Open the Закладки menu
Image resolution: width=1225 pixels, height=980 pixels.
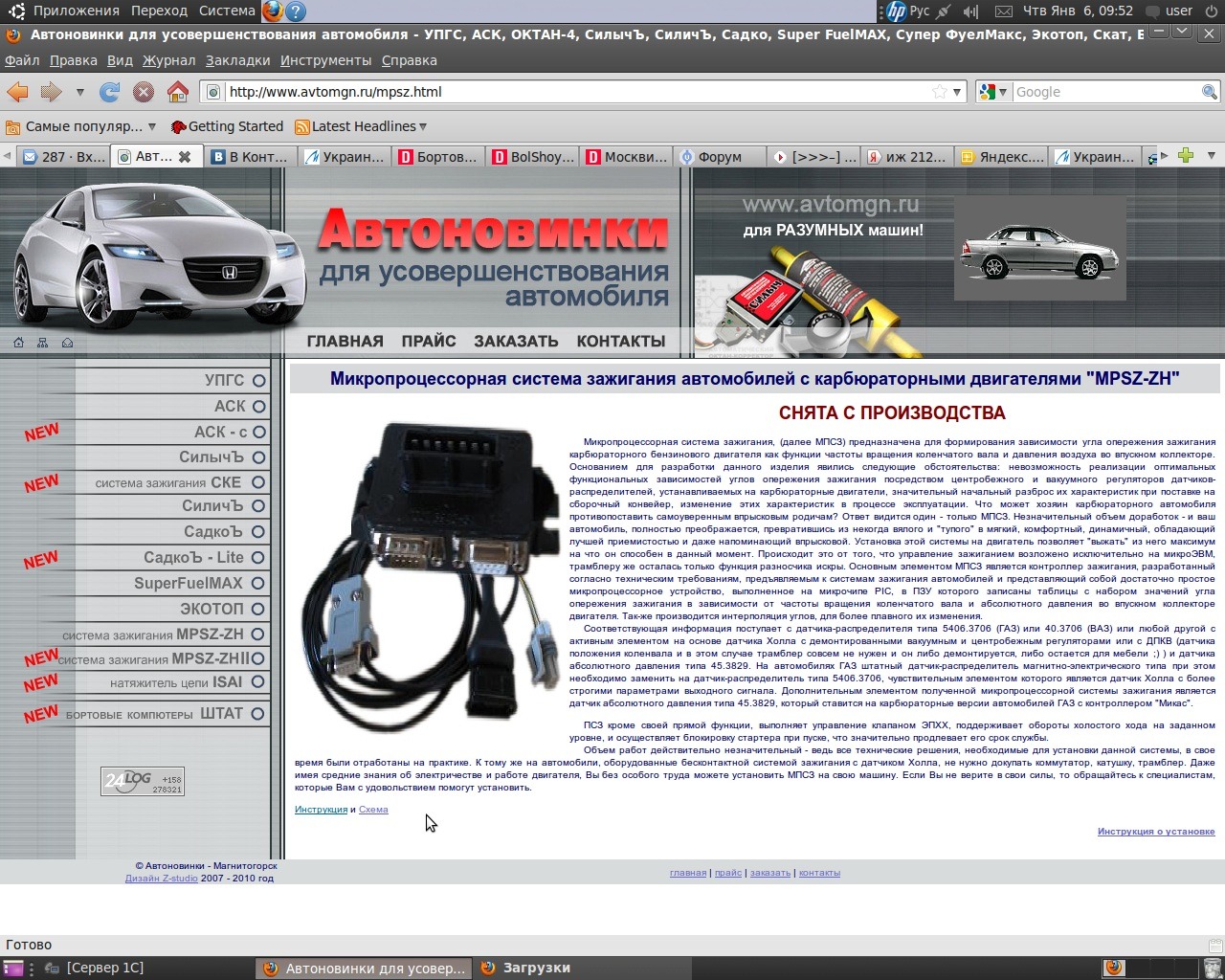(237, 60)
